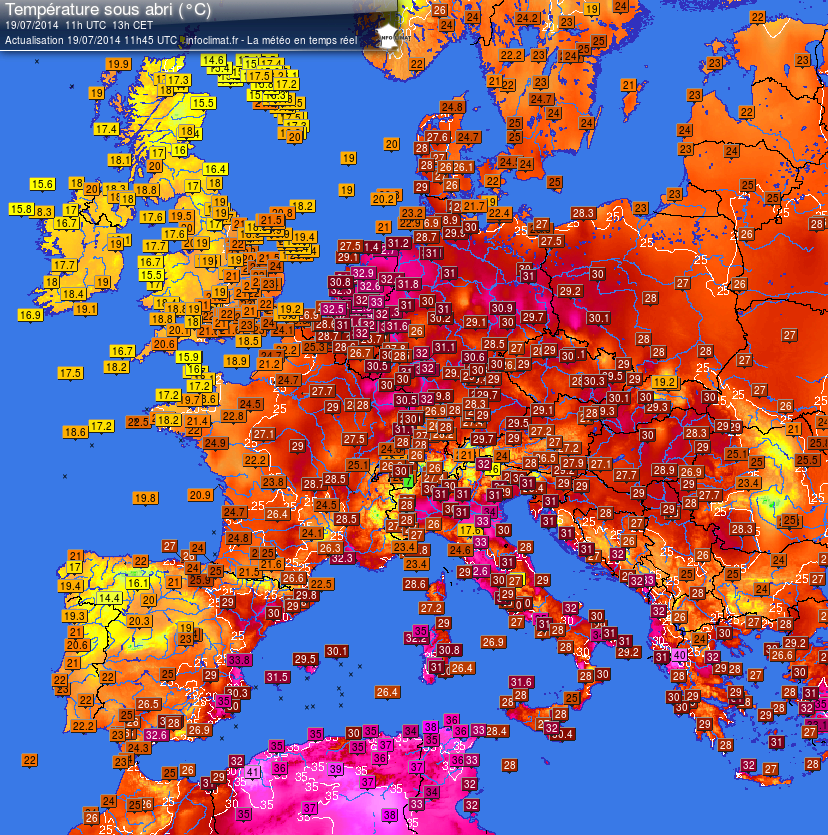This screenshot has height=835, width=828.
Task: Click the 16.1 Spain label
Action: (137, 583)
